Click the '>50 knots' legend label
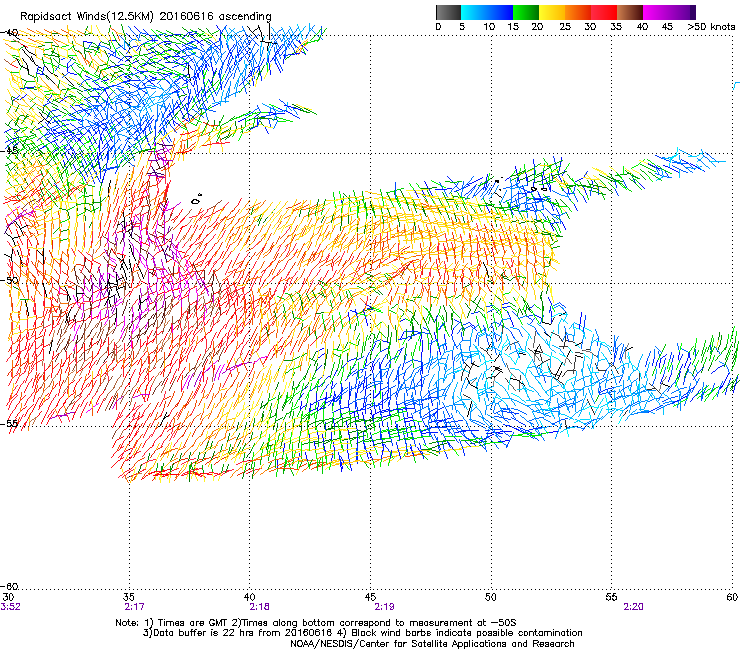 click(711, 27)
